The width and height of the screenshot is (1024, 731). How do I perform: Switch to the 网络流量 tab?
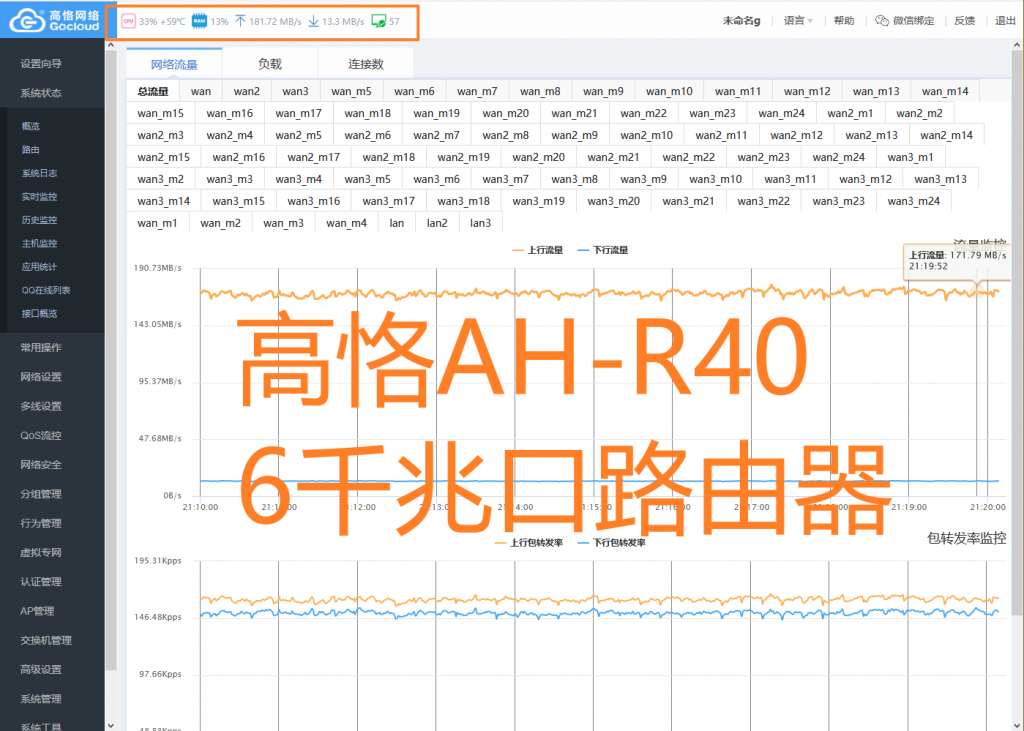pyautogui.click(x=174, y=63)
